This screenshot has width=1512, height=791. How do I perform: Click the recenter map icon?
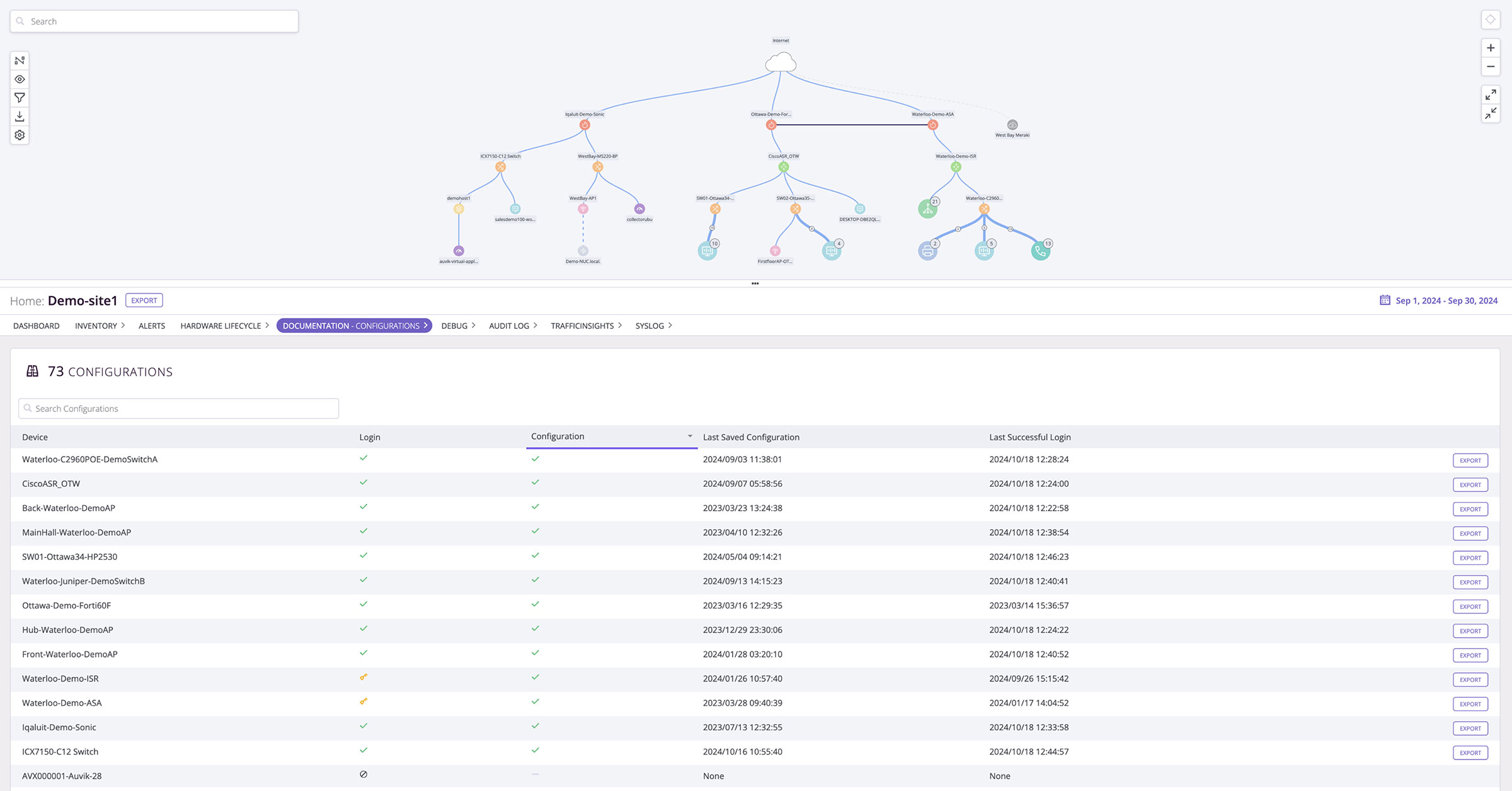1491,19
